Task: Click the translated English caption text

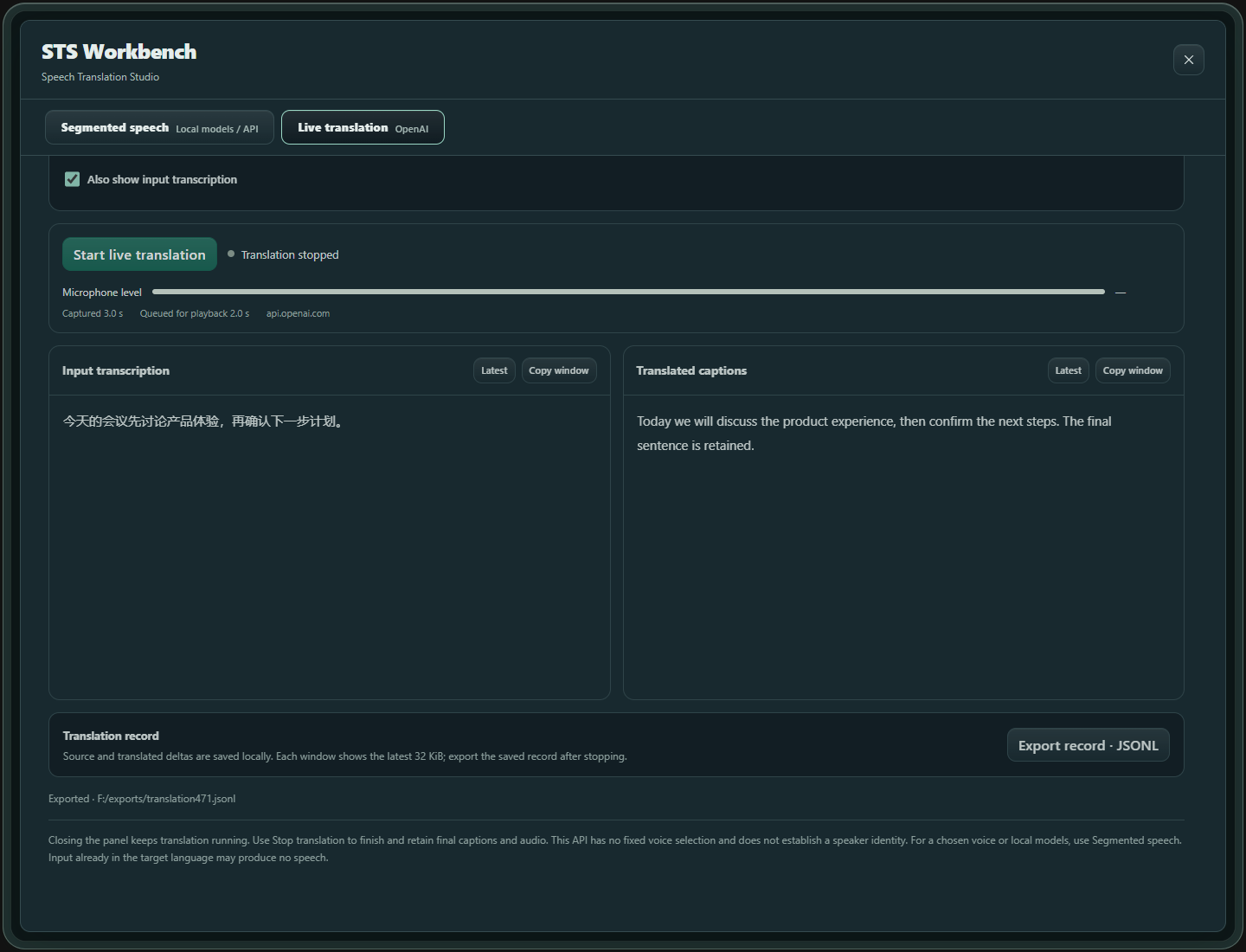Action: pos(874,434)
